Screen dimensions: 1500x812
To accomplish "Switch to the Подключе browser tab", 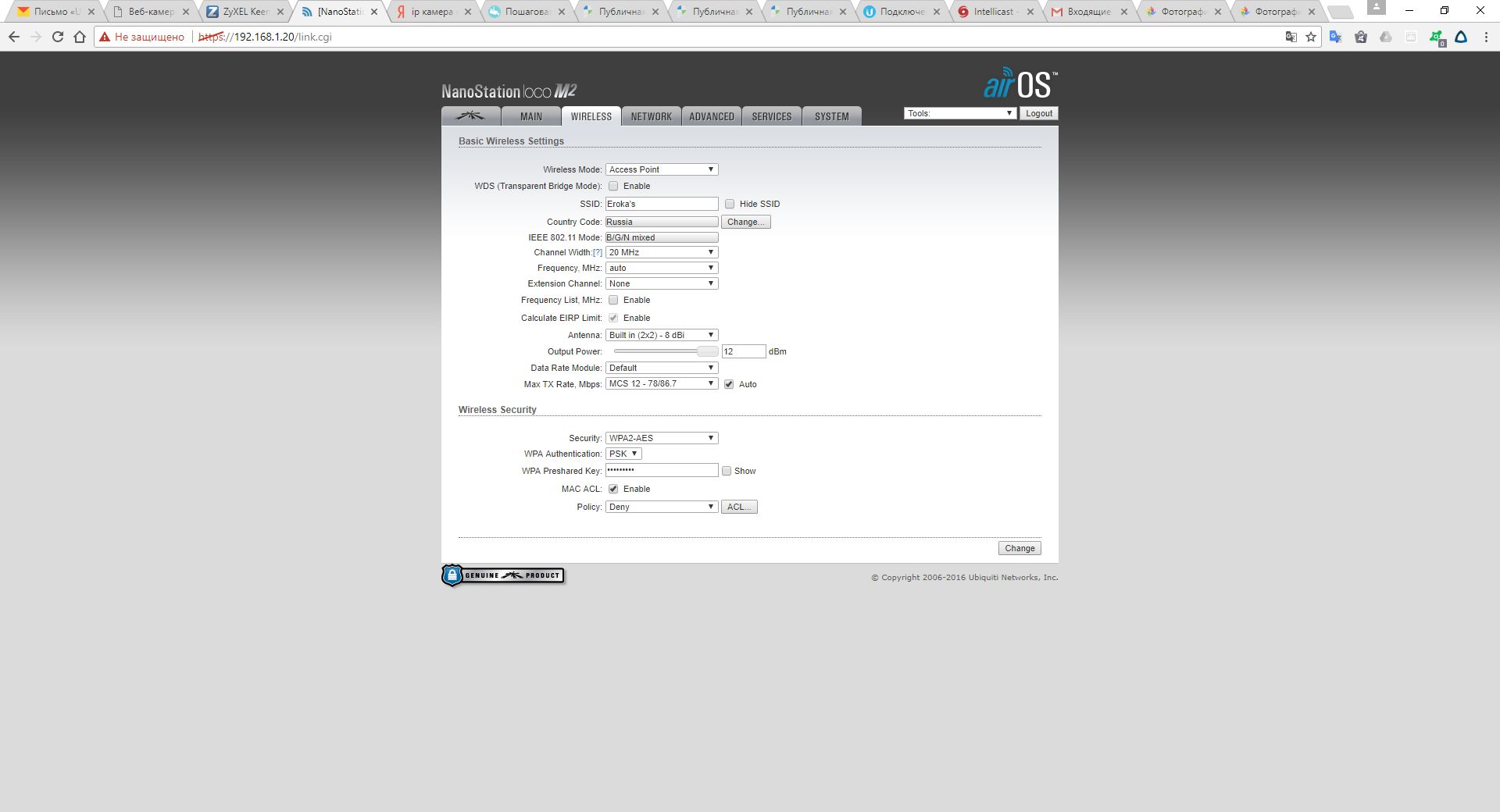I will point(901,12).
